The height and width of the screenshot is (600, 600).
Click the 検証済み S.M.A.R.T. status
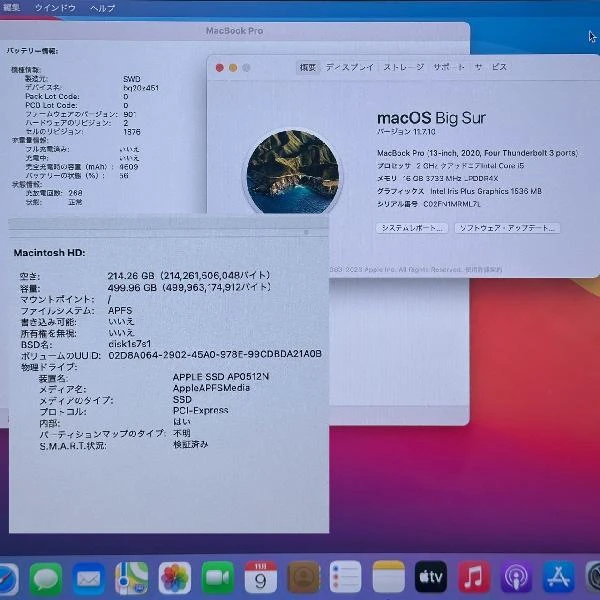coord(191,445)
